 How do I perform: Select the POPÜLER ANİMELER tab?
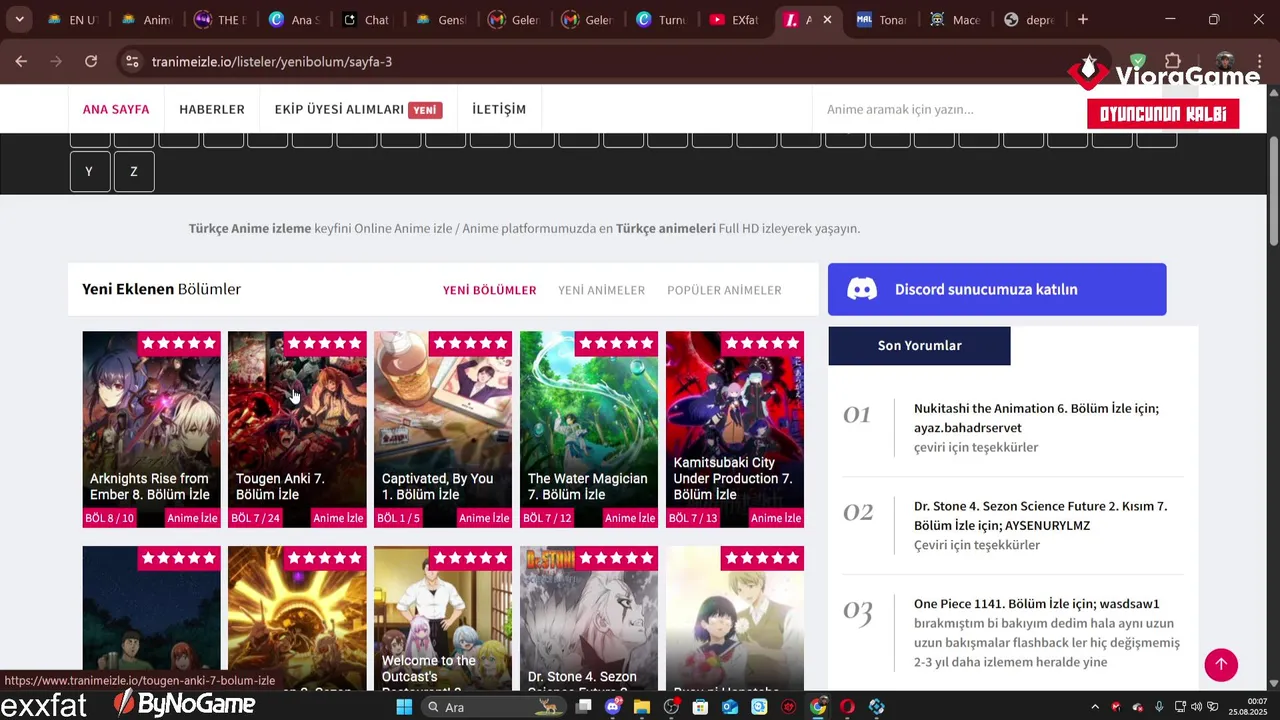(724, 290)
